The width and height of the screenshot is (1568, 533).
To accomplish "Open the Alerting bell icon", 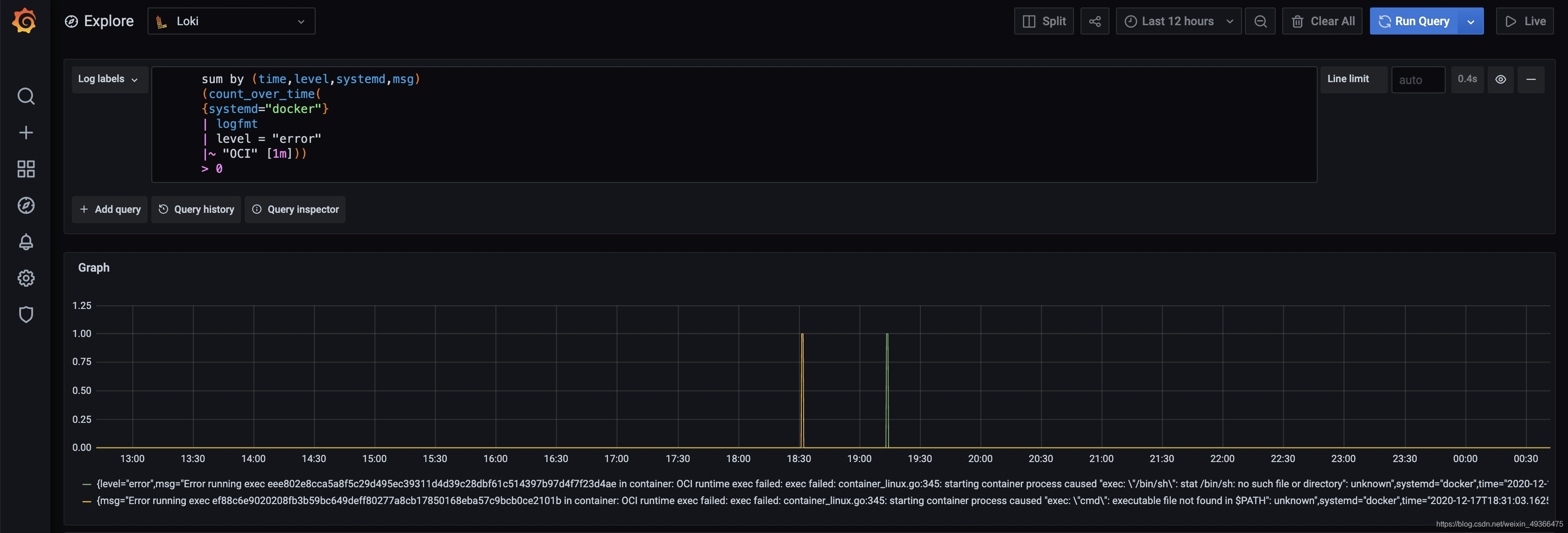I will point(26,242).
